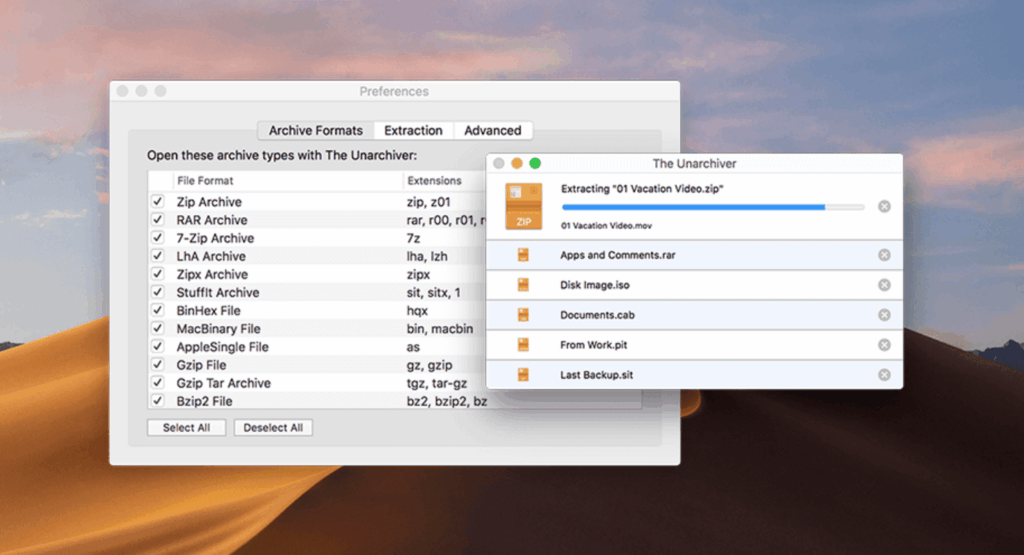Image resolution: width=1024 pixels, height=555 pixels.
Task: Remove From Work.pit from queue
Action: coord(884,345)
